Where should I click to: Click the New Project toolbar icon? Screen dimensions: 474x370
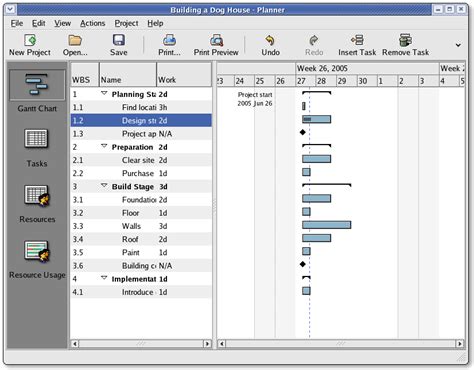tap(30, 40)
